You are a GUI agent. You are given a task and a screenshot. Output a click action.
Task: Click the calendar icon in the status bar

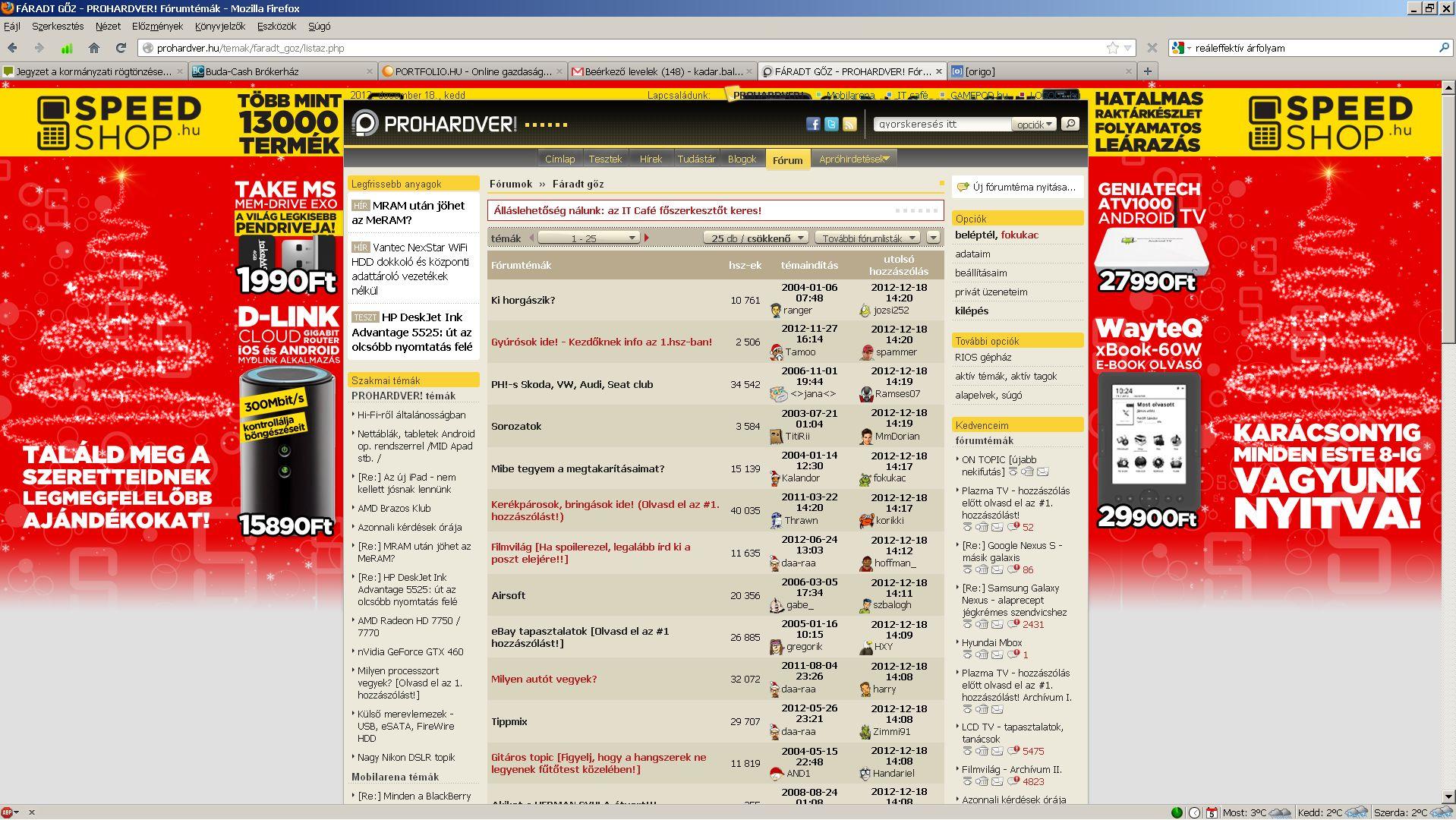(x=1212, y=812)
